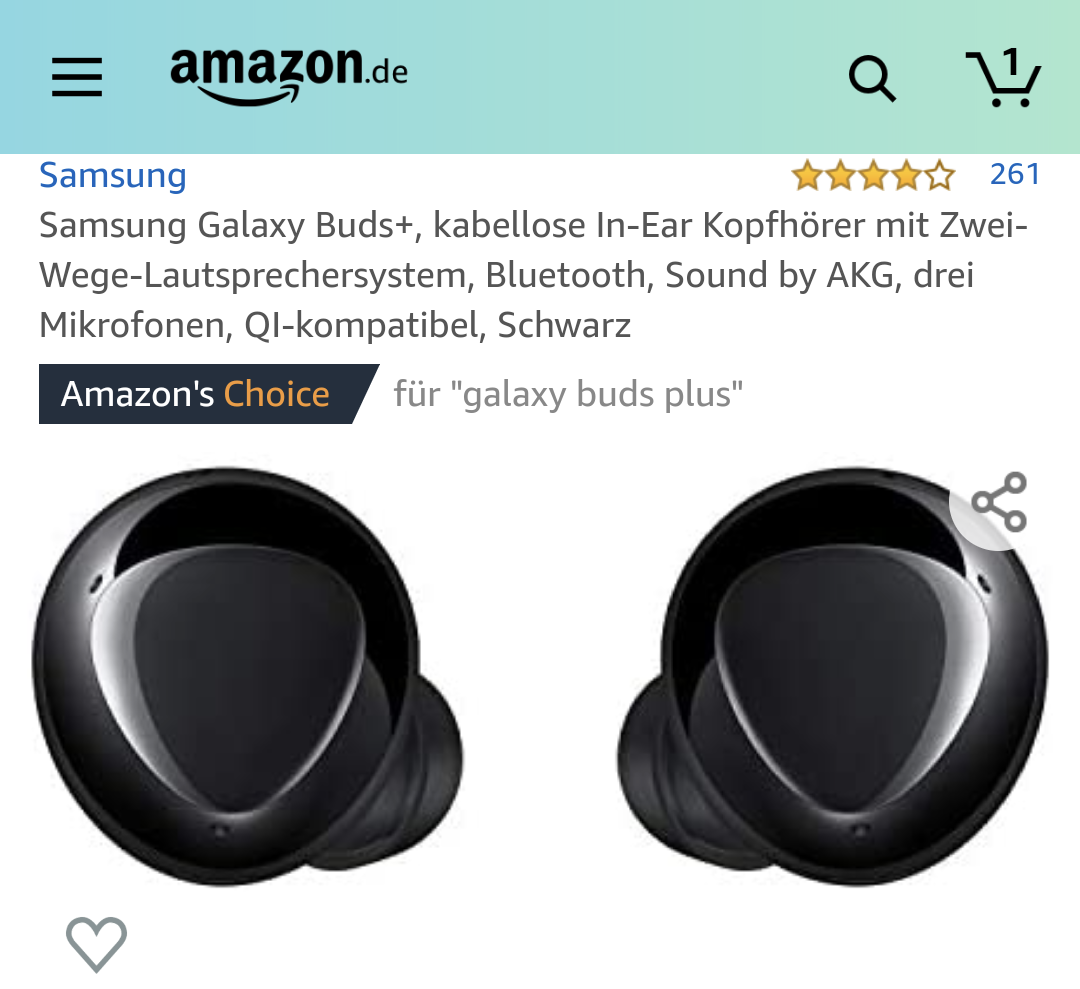1080x989 pixels.
Task: Open the hamburger navigation menu
Action: (77, 76)
